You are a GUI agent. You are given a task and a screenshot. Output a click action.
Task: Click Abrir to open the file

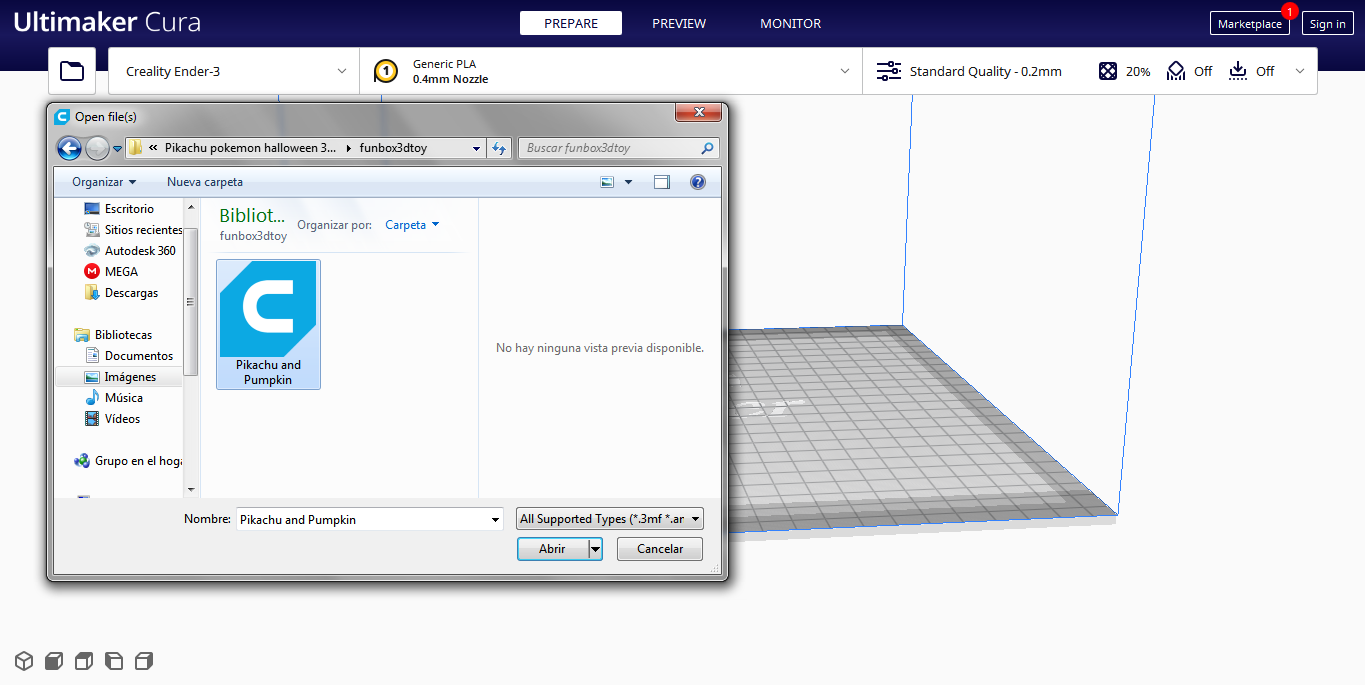552,549
